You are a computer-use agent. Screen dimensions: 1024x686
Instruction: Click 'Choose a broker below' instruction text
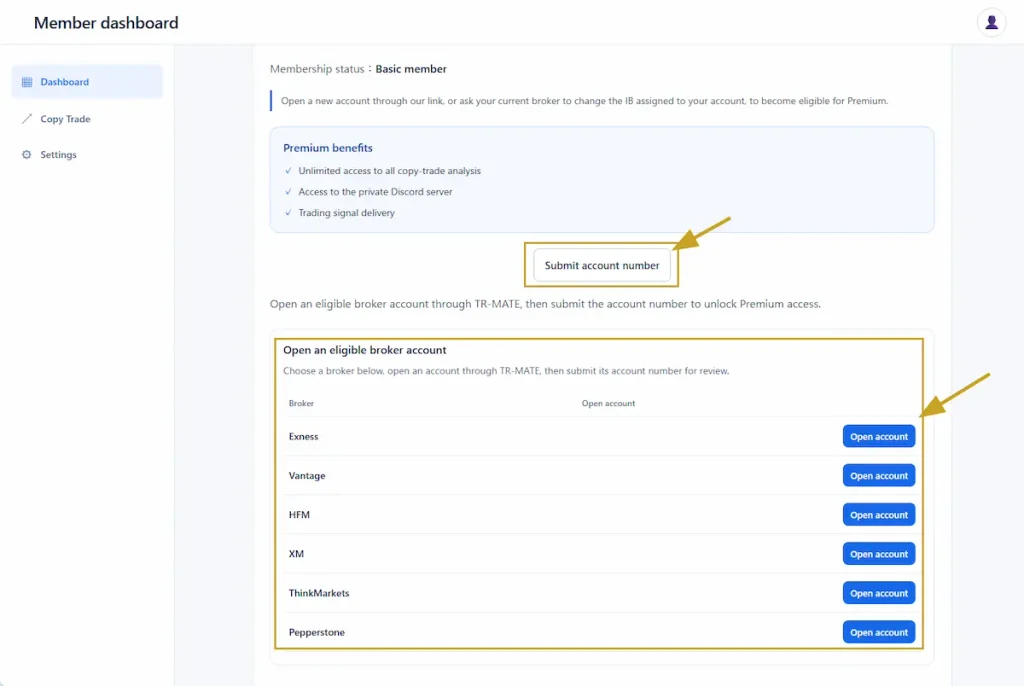pos(506,370)
